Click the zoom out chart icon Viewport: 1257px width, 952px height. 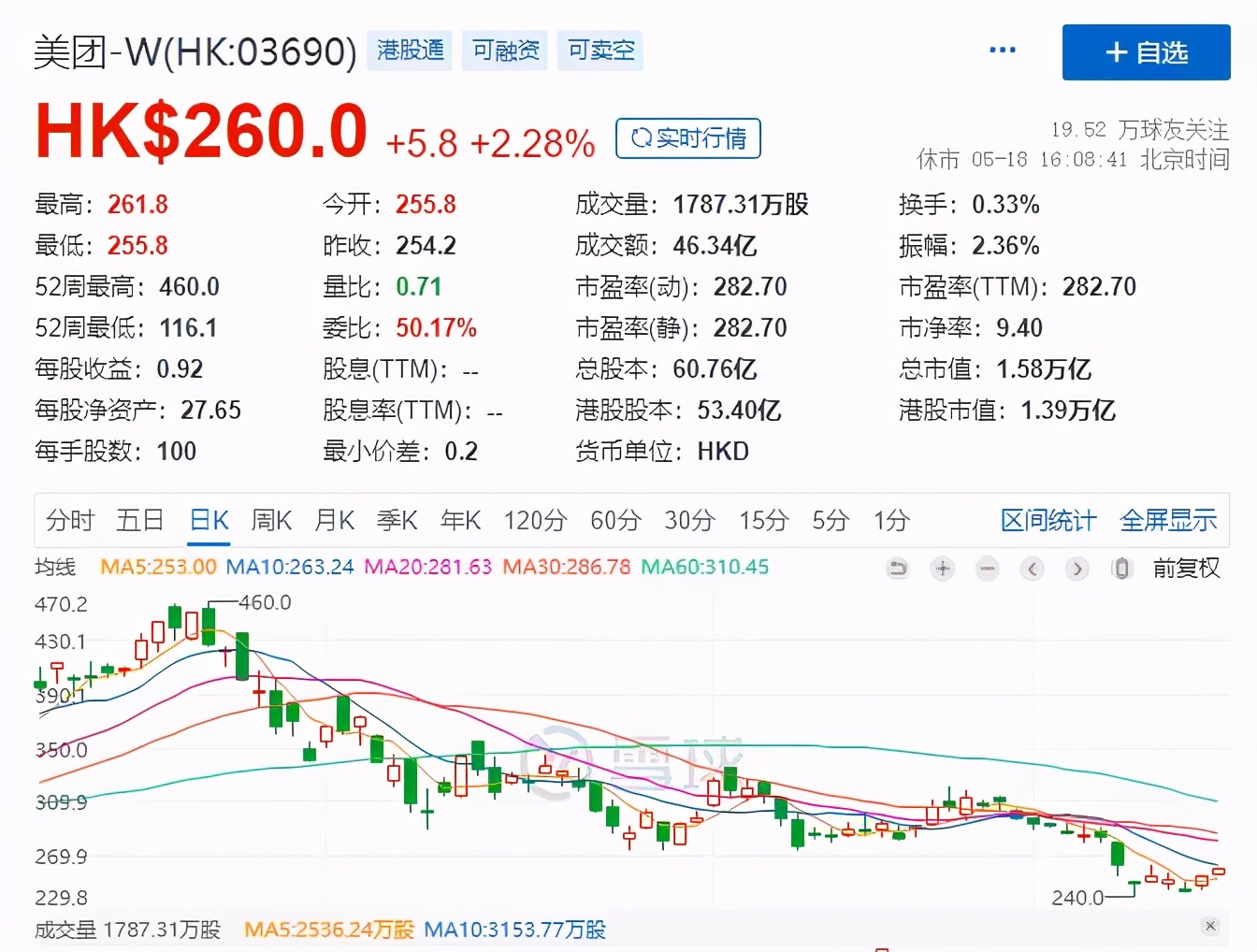tap(988, 569)
